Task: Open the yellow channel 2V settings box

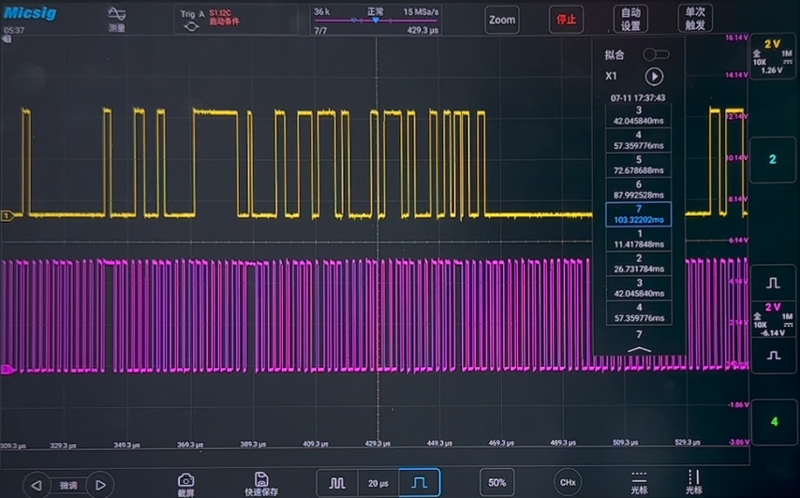Action: click(772, 57)
